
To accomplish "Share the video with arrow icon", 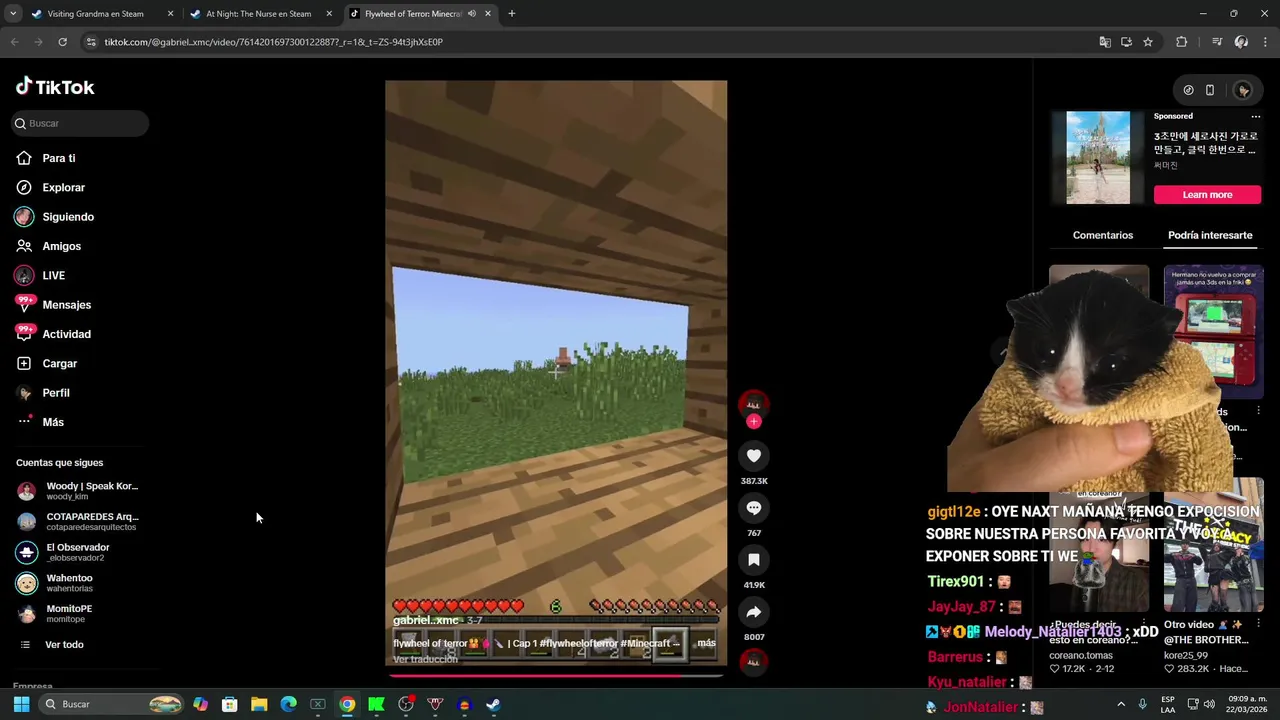I will point(754,612).
